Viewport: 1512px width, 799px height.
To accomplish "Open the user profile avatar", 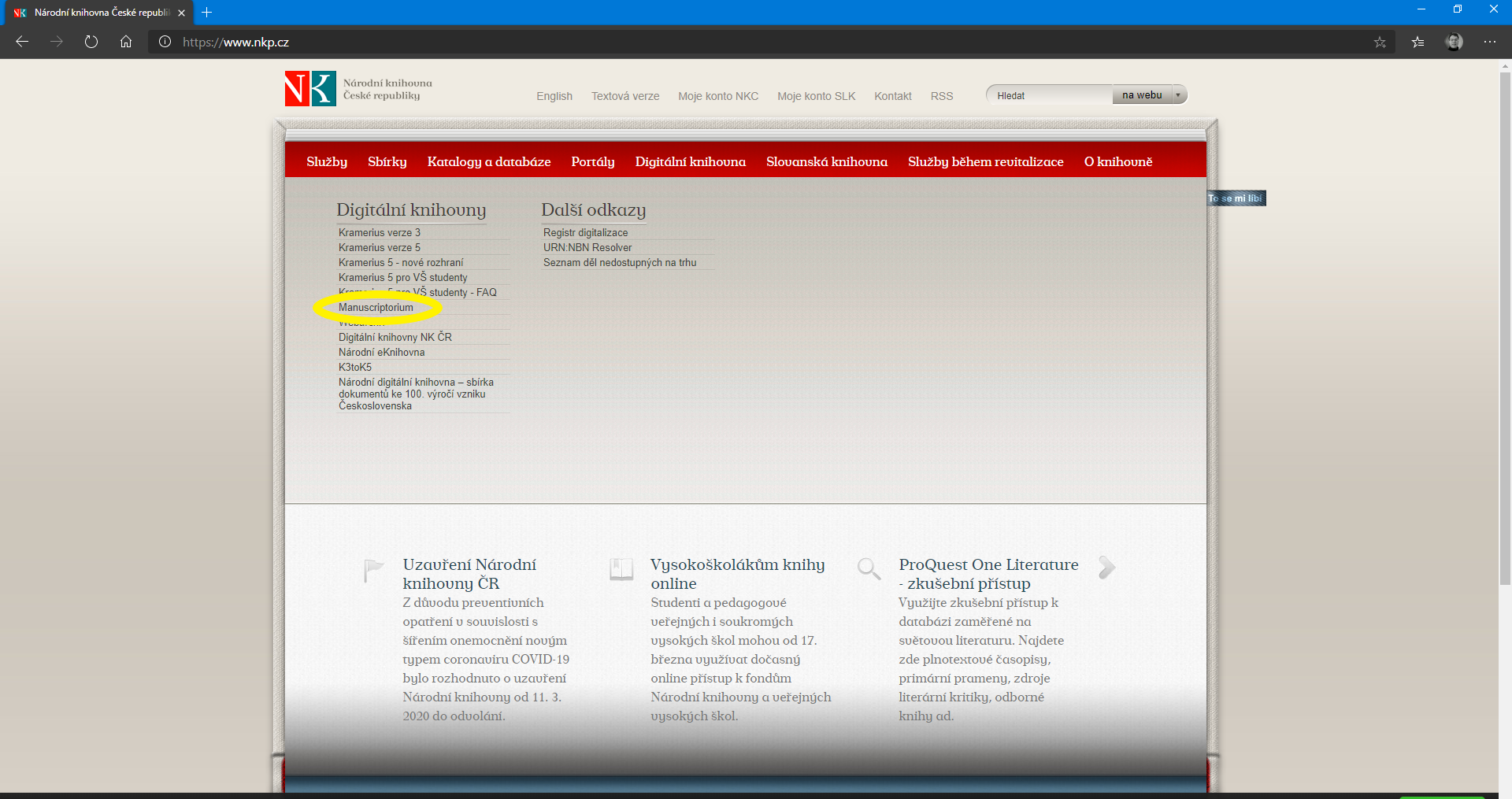I will 1454,42.
